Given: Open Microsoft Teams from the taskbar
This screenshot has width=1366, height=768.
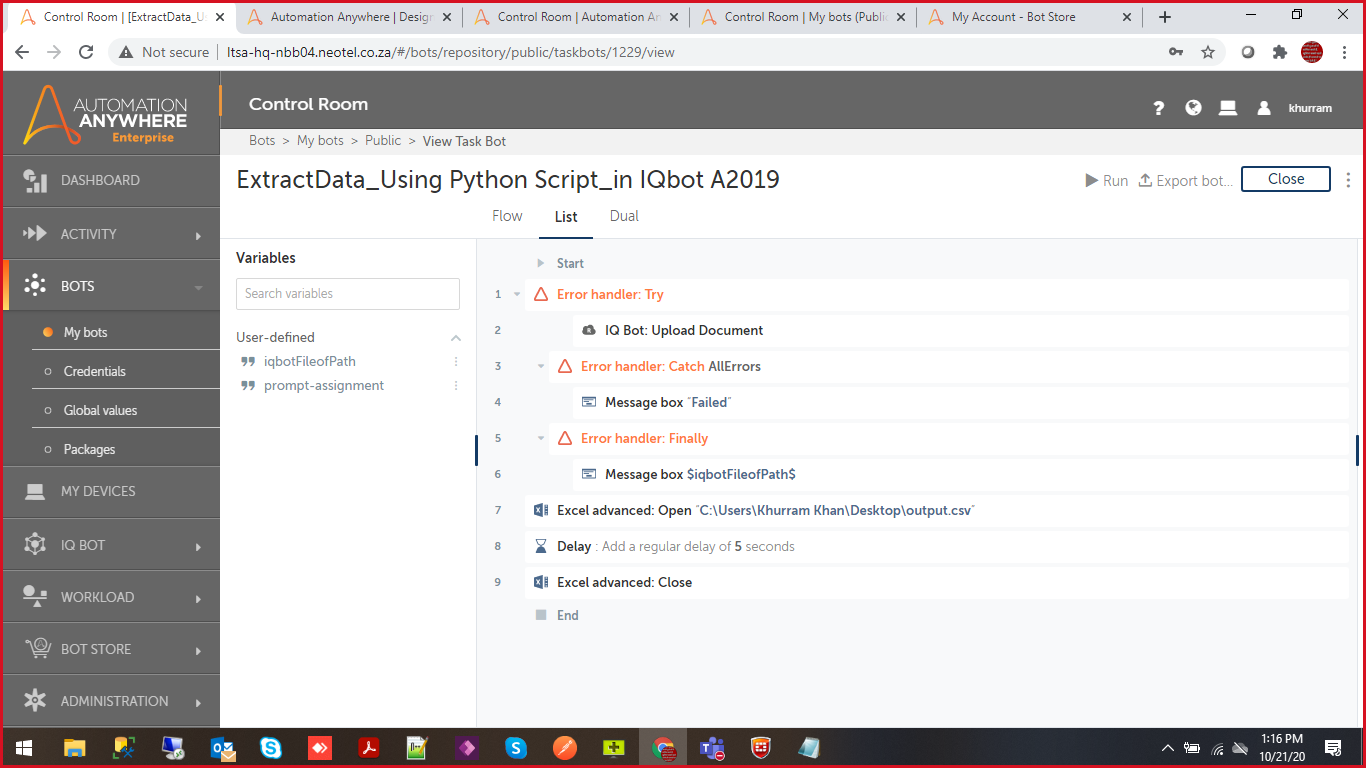Looking at the screenshot, I should [712, 748].
